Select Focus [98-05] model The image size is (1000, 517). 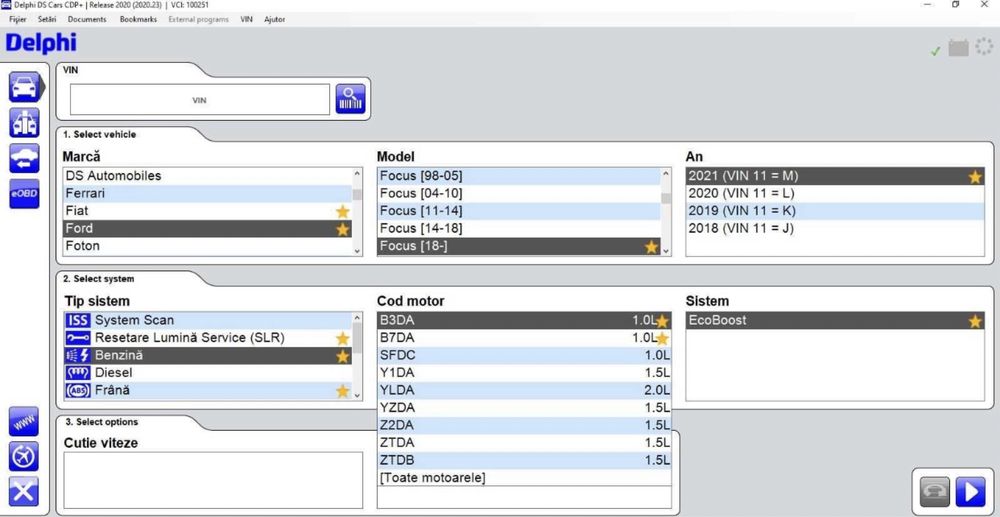(x=519, y=176)
